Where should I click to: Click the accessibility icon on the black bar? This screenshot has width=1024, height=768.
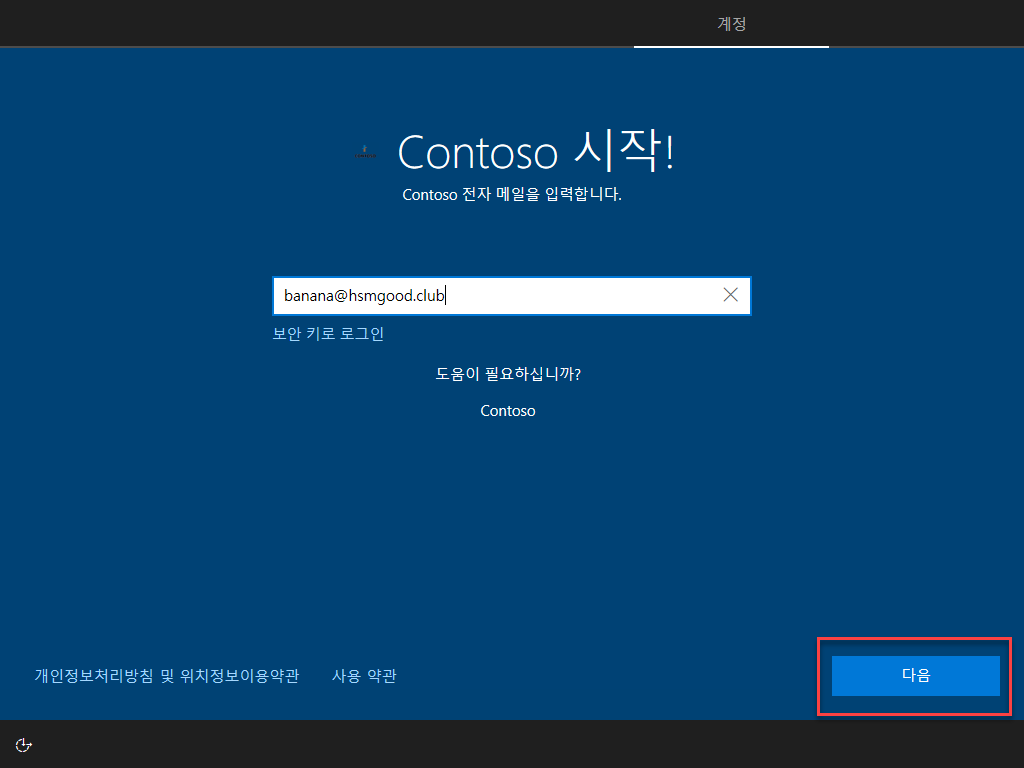point(23,744)
